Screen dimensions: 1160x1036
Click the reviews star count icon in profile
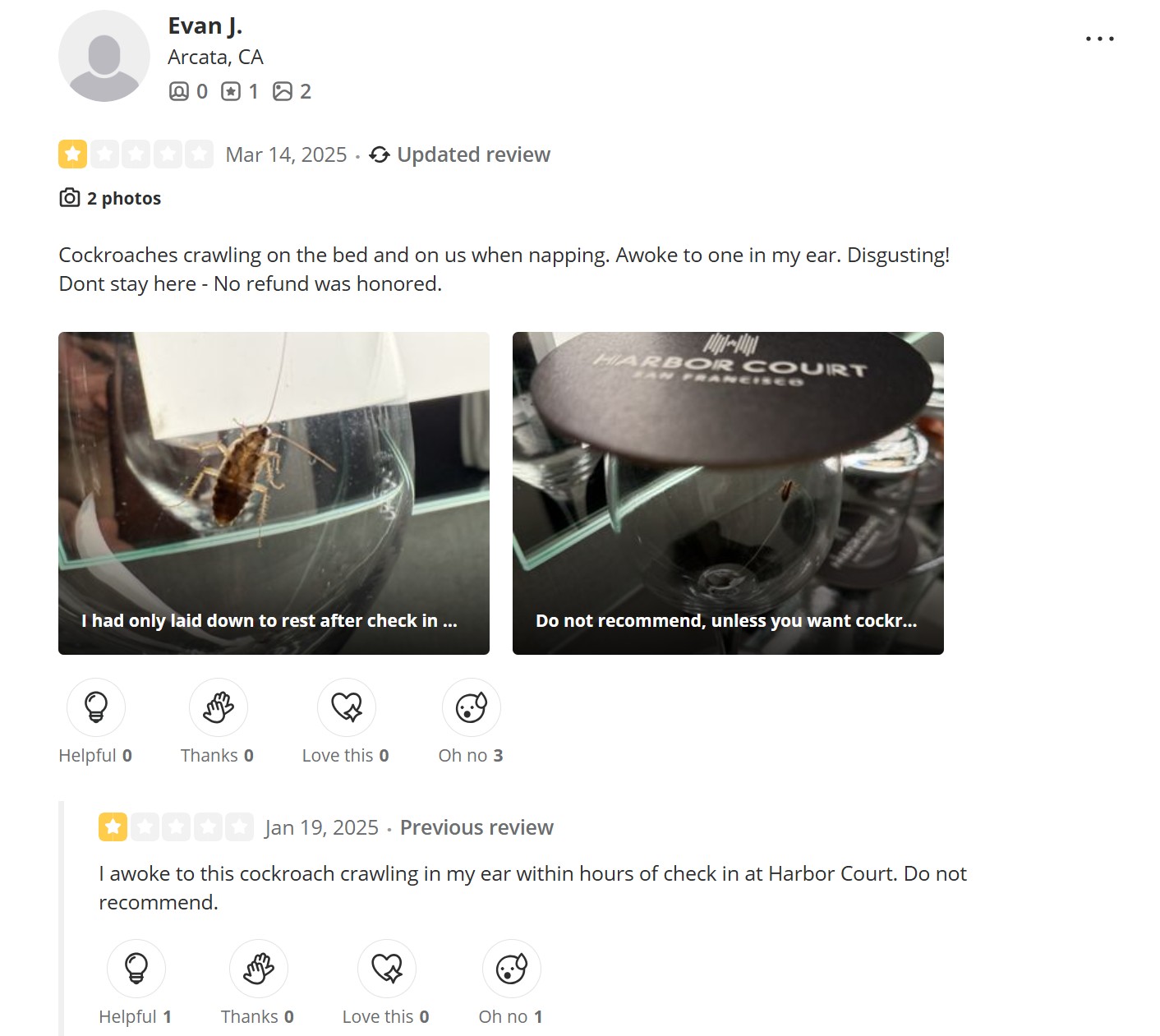tap(231, 91)
